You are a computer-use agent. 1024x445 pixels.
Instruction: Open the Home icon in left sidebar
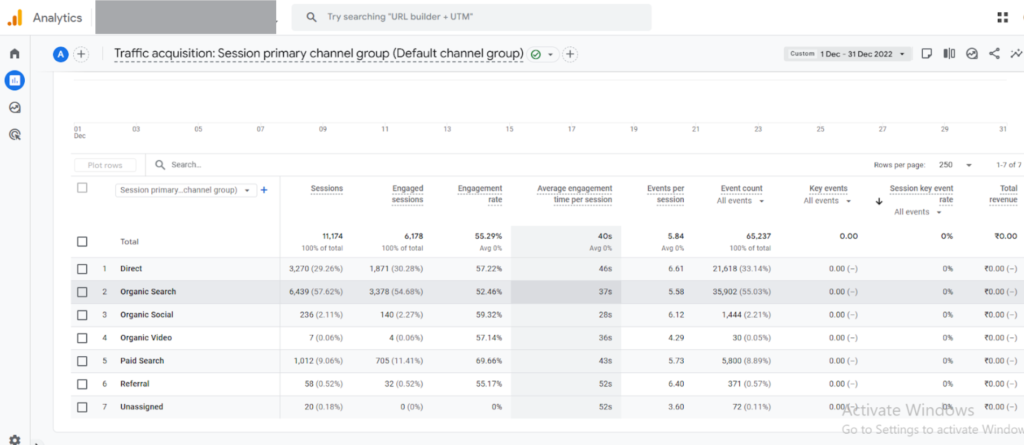pyautogui.click(x=15, y=54)
